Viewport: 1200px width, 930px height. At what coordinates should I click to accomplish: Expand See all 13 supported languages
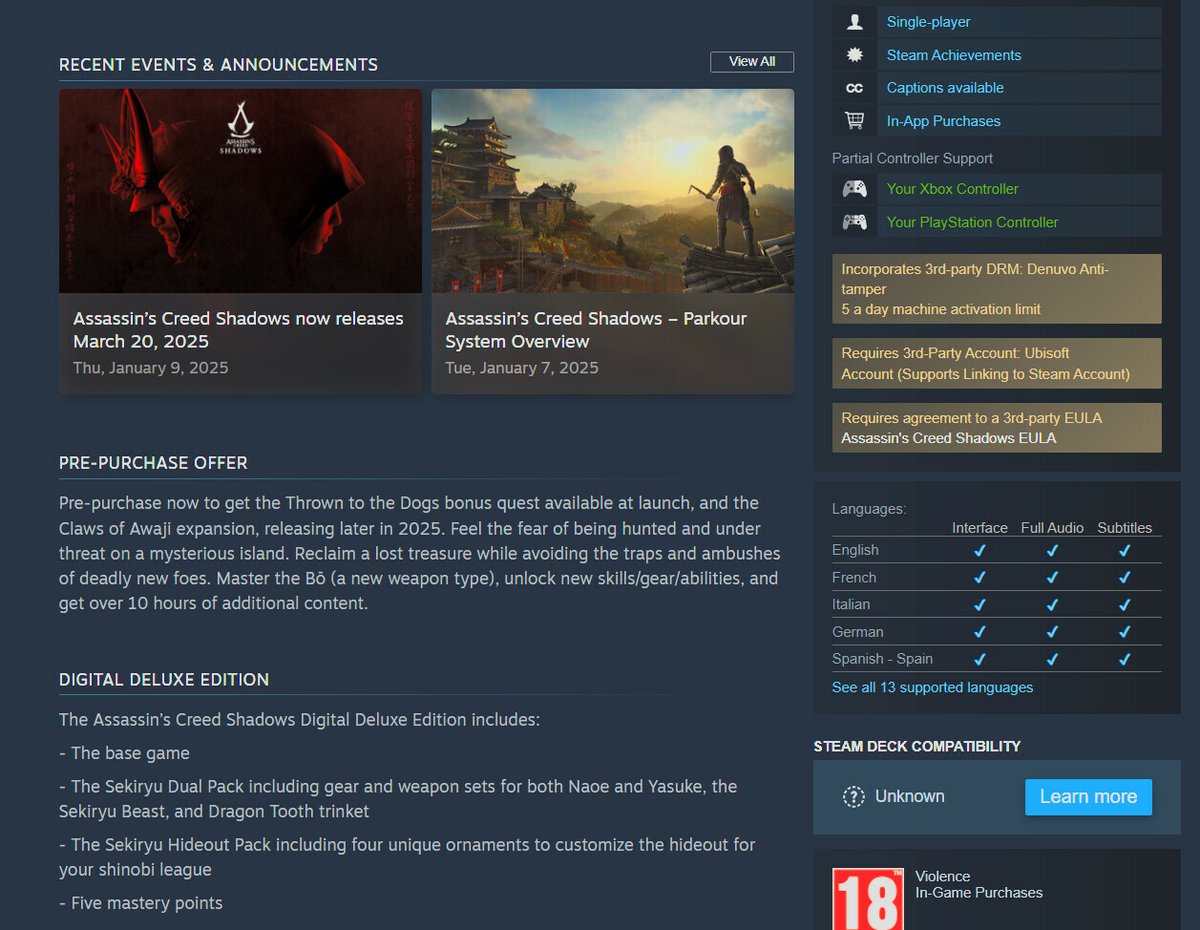932,688
